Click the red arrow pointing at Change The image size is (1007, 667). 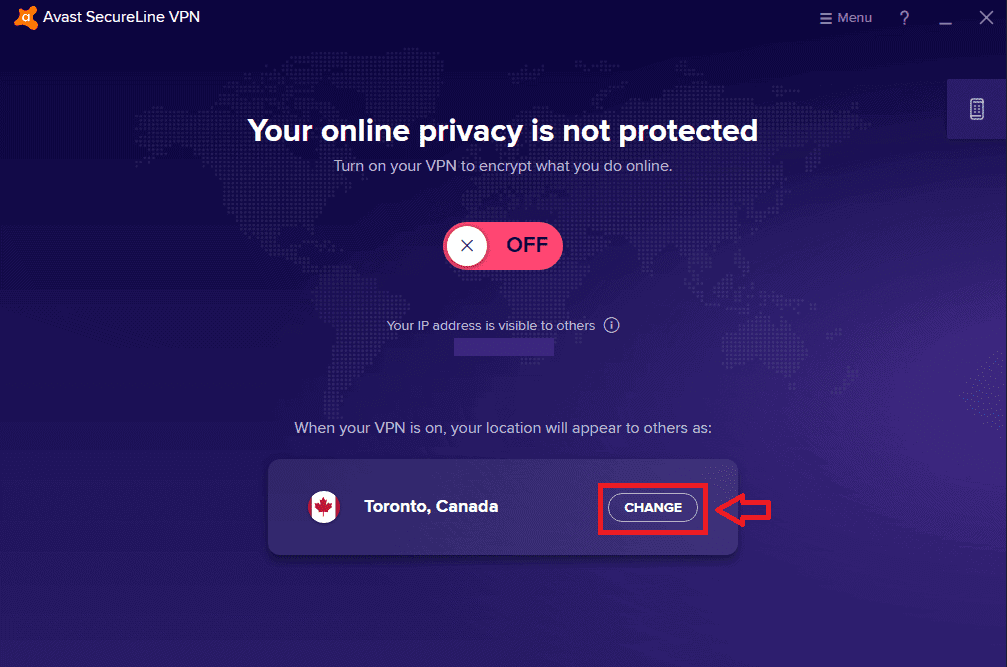point(743,510)
